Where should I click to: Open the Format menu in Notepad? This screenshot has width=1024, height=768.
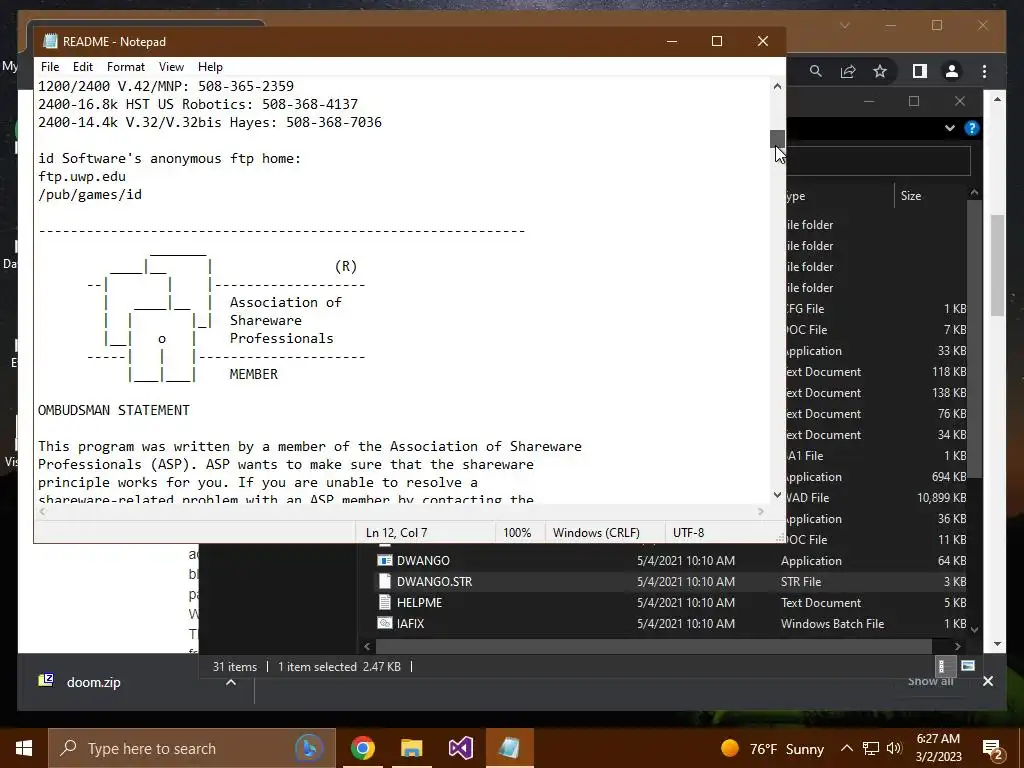tap(125, 67)
